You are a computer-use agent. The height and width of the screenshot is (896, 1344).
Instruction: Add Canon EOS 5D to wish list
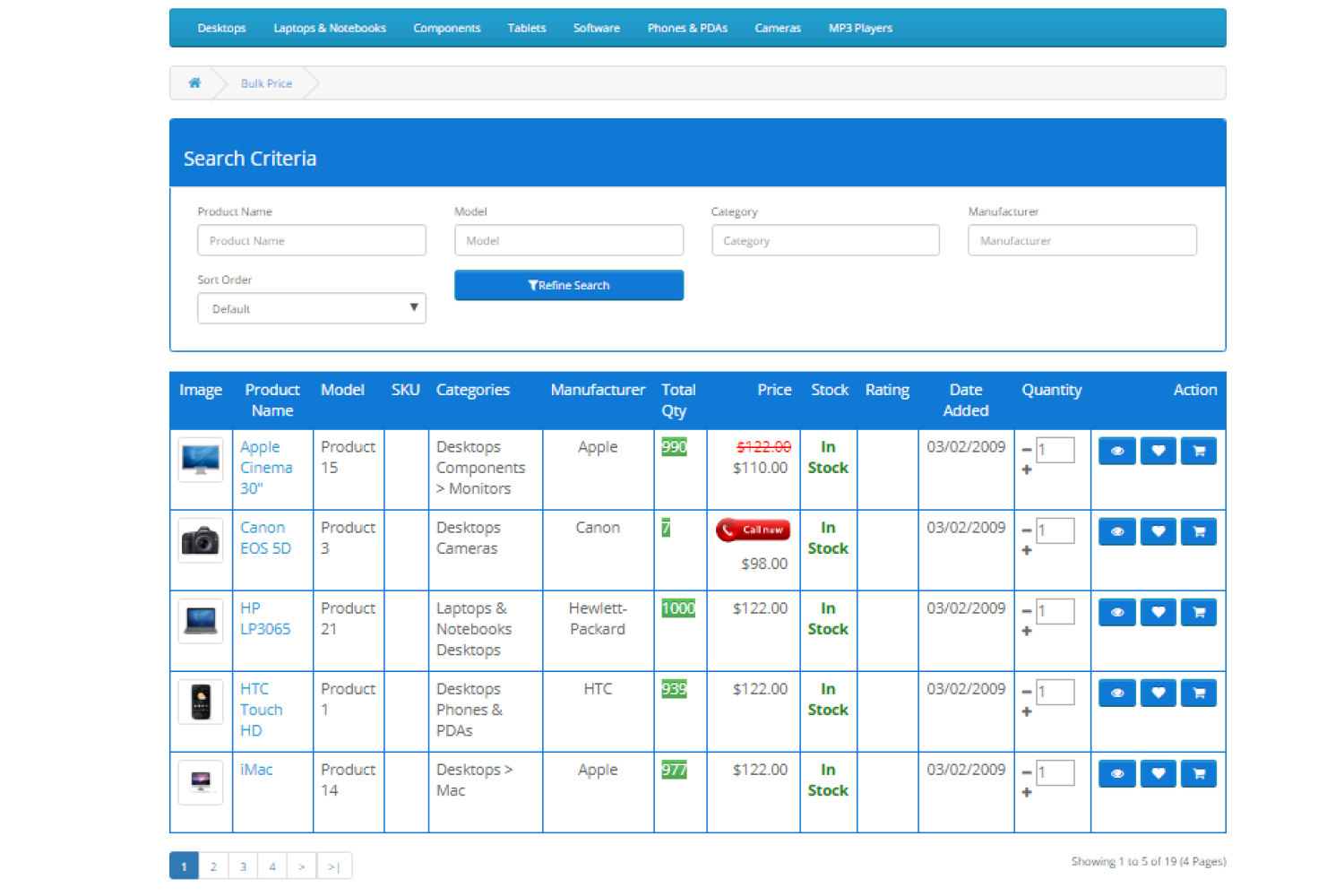point(1159,531)
